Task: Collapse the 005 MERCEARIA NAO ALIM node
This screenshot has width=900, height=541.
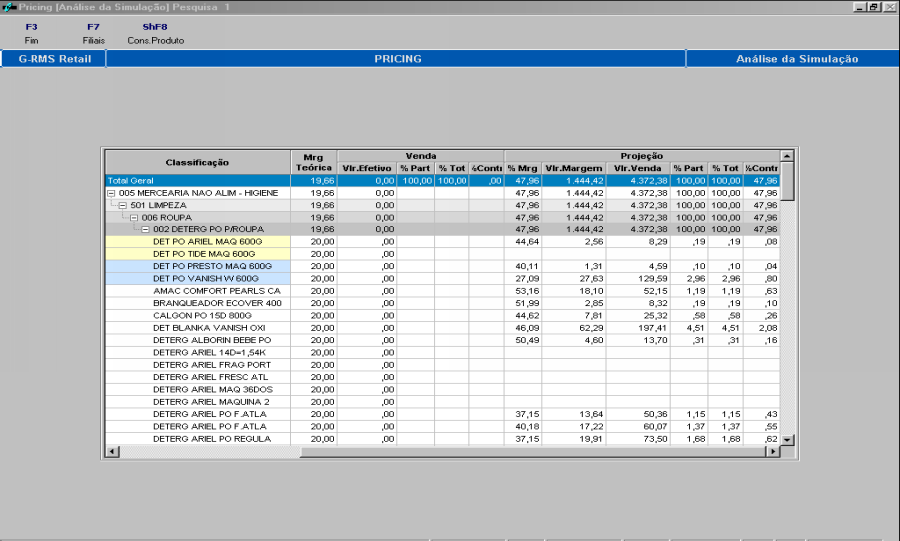Action: pos(112,193)
